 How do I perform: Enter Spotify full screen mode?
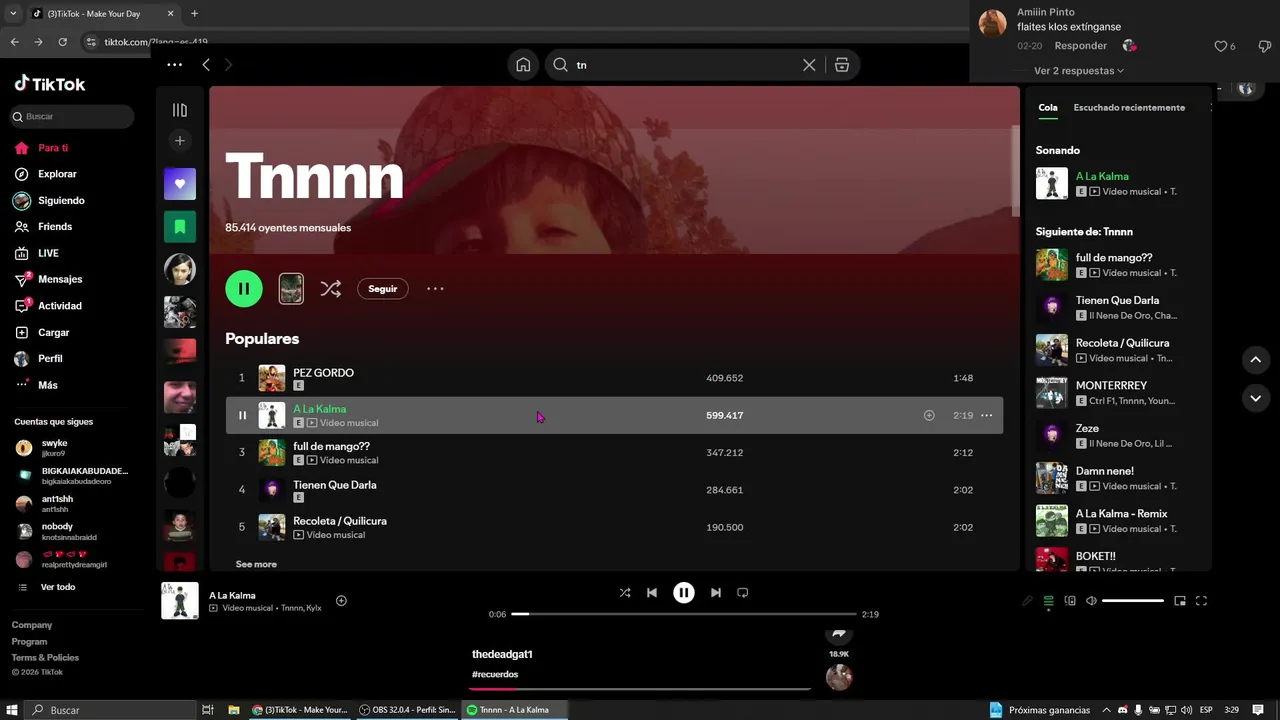[x=1202, y=601]
